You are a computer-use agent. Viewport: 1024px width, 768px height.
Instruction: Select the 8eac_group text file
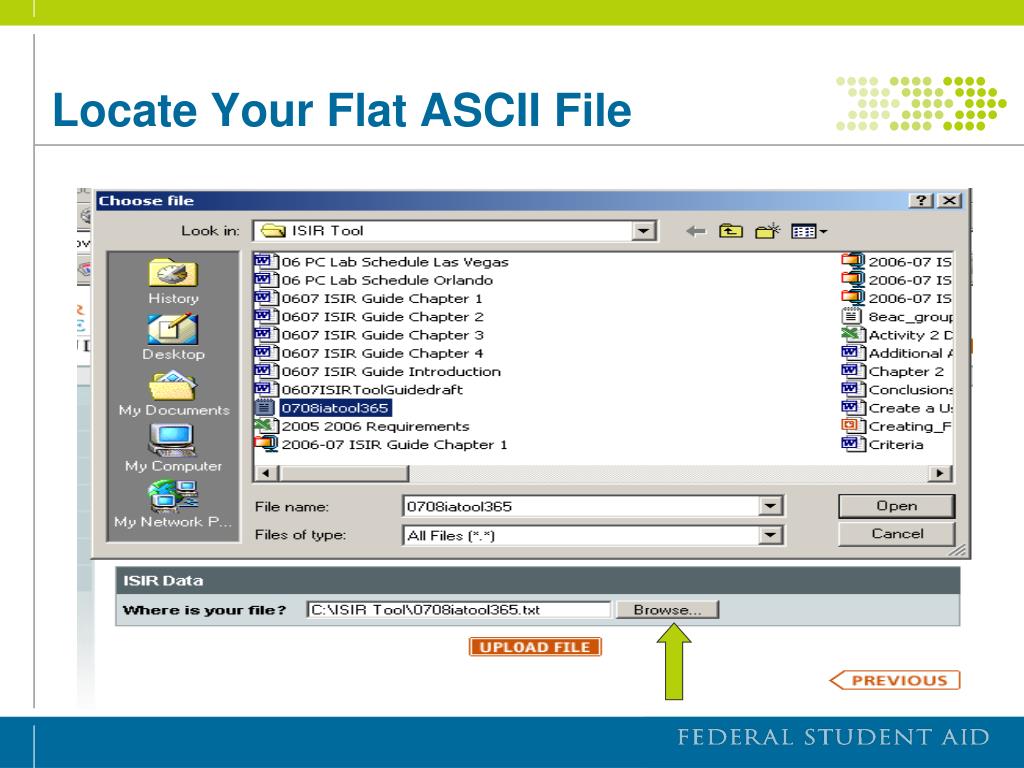pos(897,317)
